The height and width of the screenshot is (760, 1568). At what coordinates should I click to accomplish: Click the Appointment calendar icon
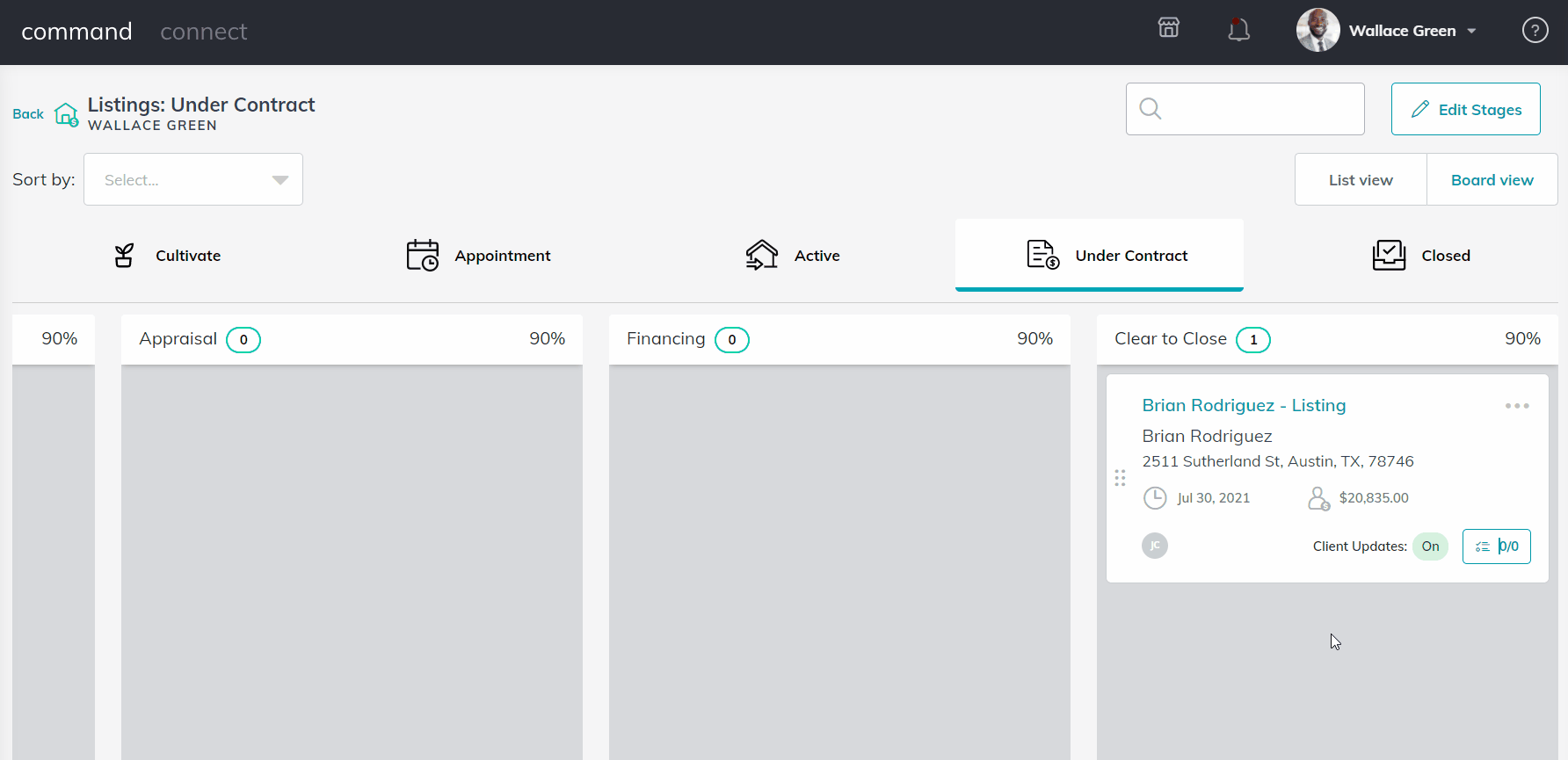[423, 255]
